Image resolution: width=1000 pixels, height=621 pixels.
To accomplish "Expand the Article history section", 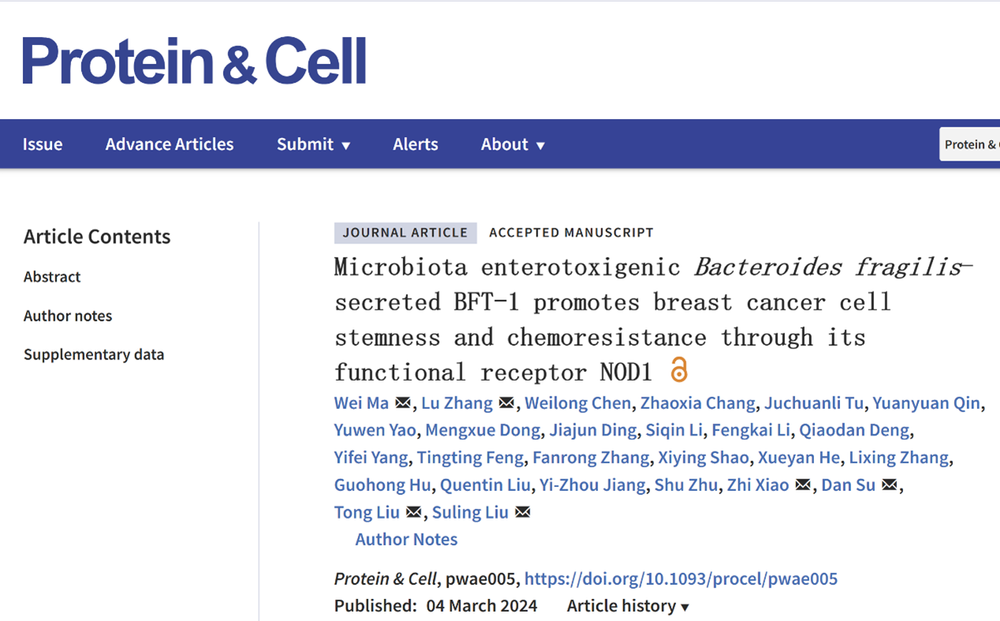I will coord(628,606).
